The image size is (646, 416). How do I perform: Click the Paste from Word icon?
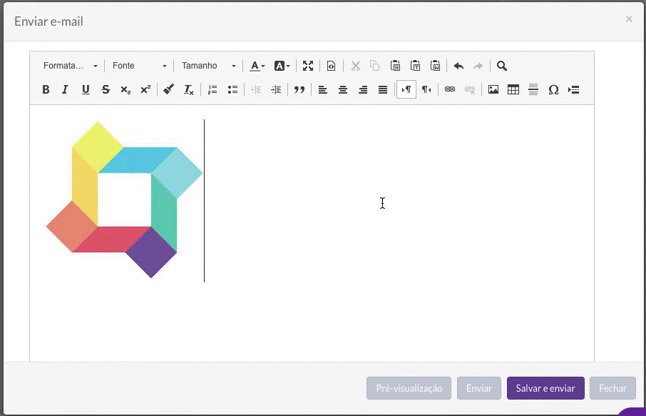point(435,66)
